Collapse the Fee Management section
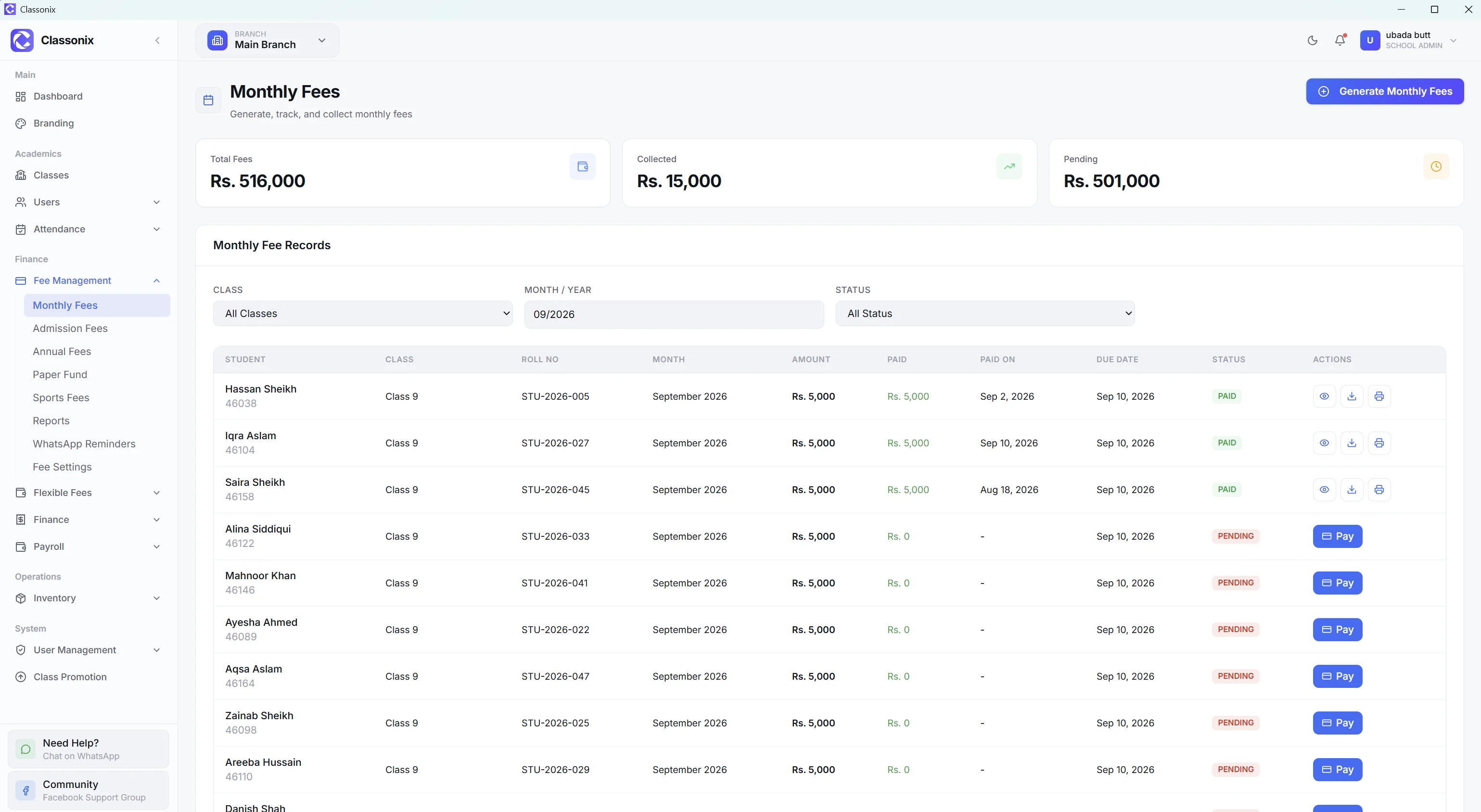This screenshot has width=1481, height=812. point(88,280)
